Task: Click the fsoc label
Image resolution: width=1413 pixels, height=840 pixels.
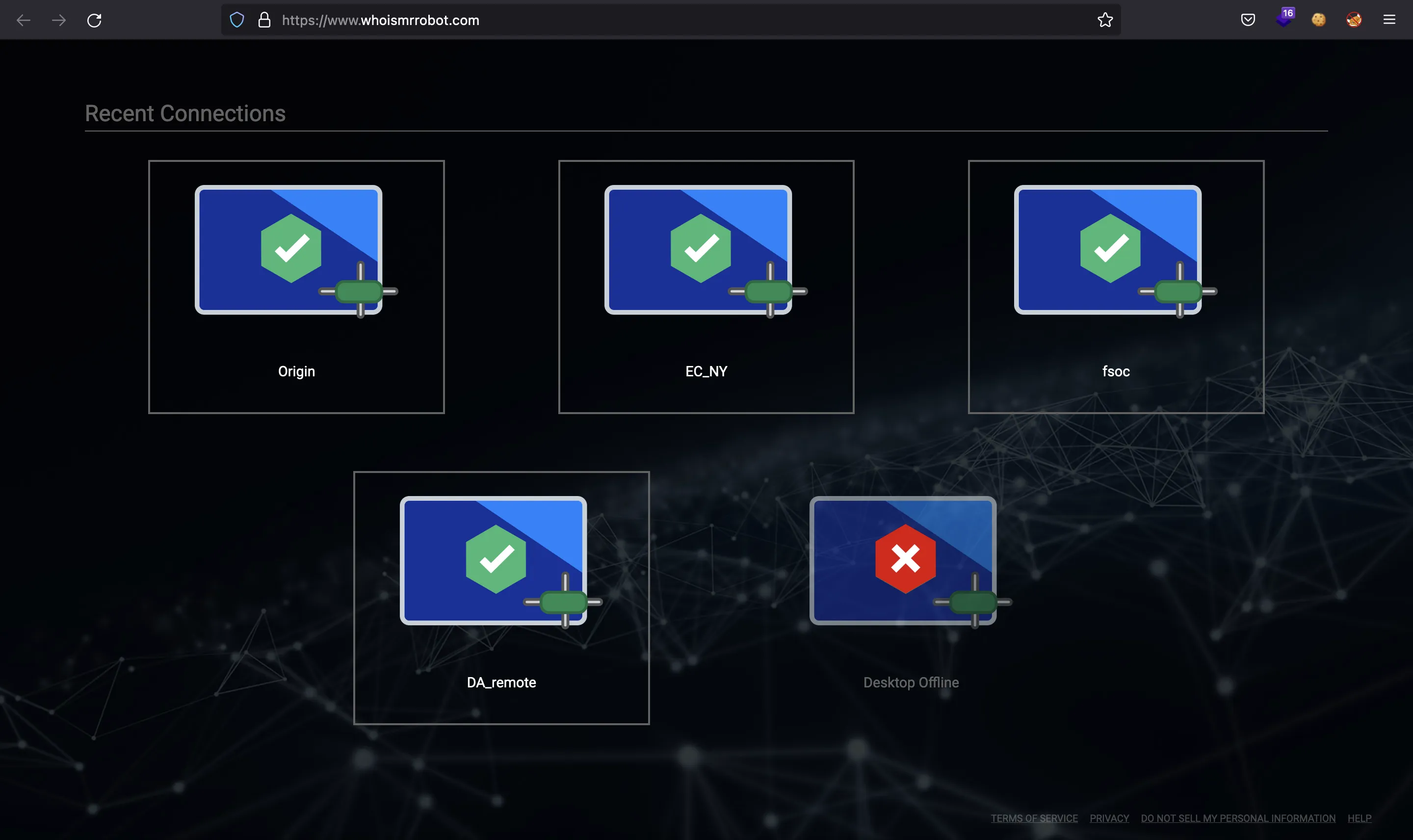Action: pyautogui.click(x=1116, y=371)
